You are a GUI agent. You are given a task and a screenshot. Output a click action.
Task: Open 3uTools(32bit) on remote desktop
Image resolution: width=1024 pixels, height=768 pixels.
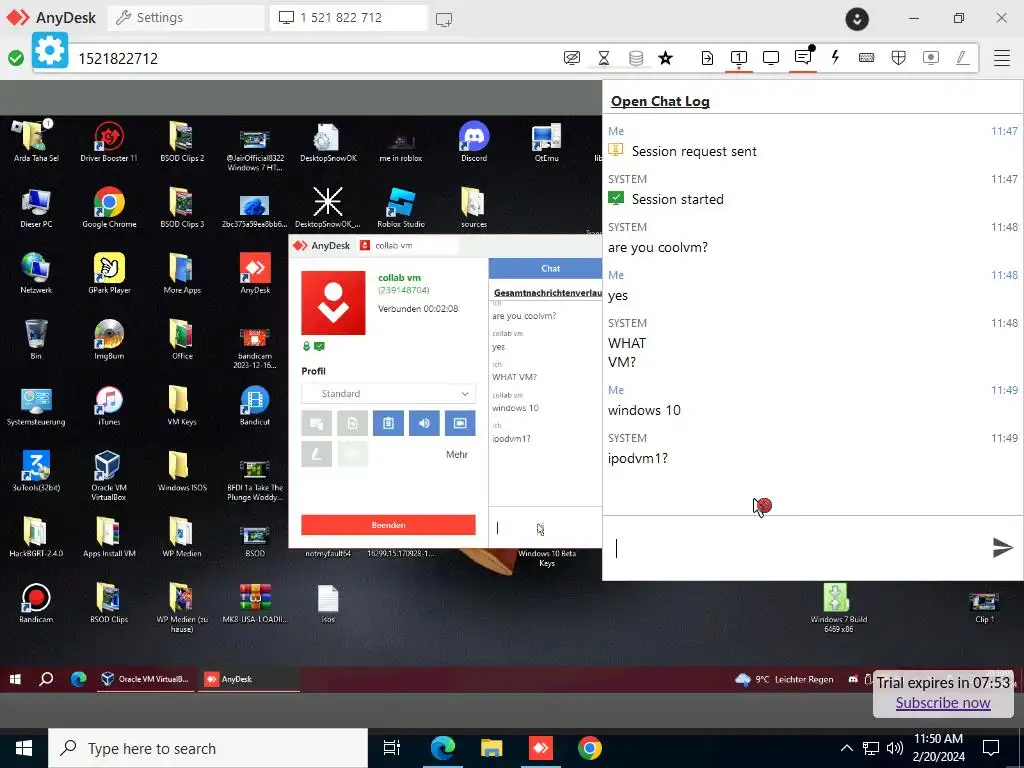coord(36,471)
